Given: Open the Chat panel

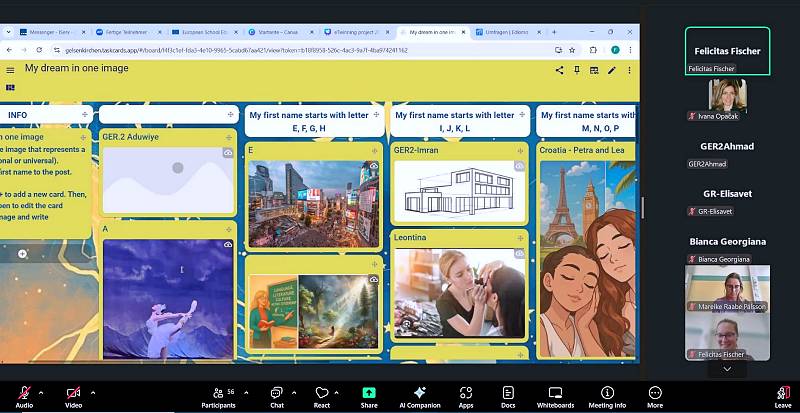Looking at the screenshot, I should (277, 397).
